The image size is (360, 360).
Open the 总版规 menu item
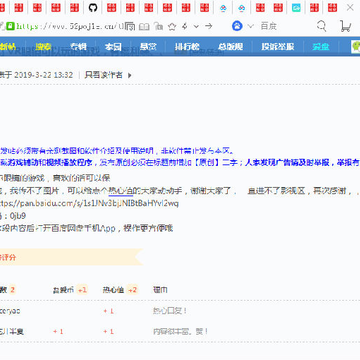[230, 47]
